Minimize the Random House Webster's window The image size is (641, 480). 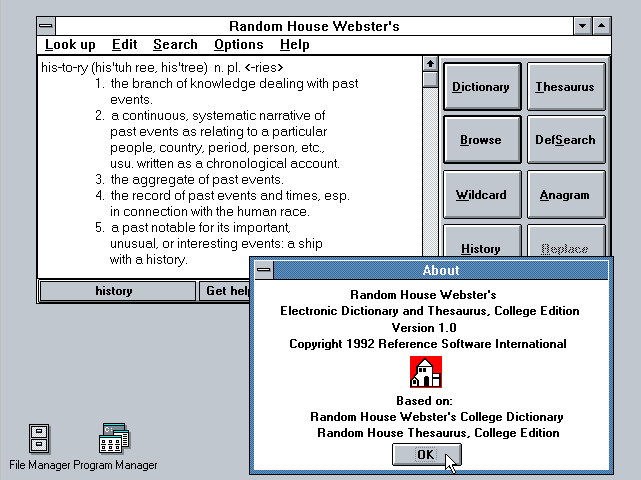tap(583, 26)
